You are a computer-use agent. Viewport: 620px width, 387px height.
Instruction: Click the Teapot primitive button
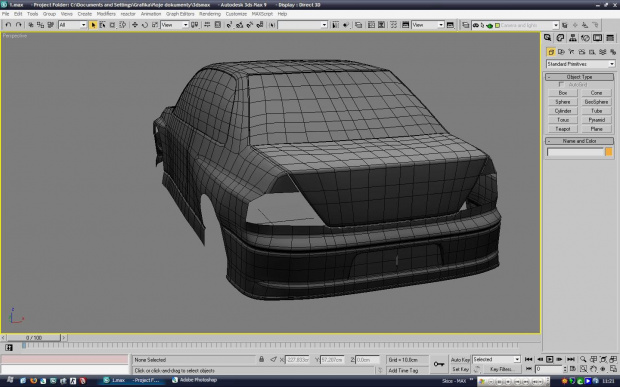563,129
